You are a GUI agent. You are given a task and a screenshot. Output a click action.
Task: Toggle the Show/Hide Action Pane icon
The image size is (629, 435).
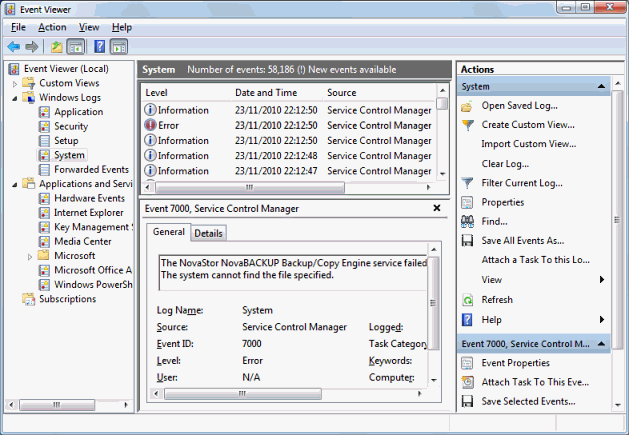pos(119,47)
